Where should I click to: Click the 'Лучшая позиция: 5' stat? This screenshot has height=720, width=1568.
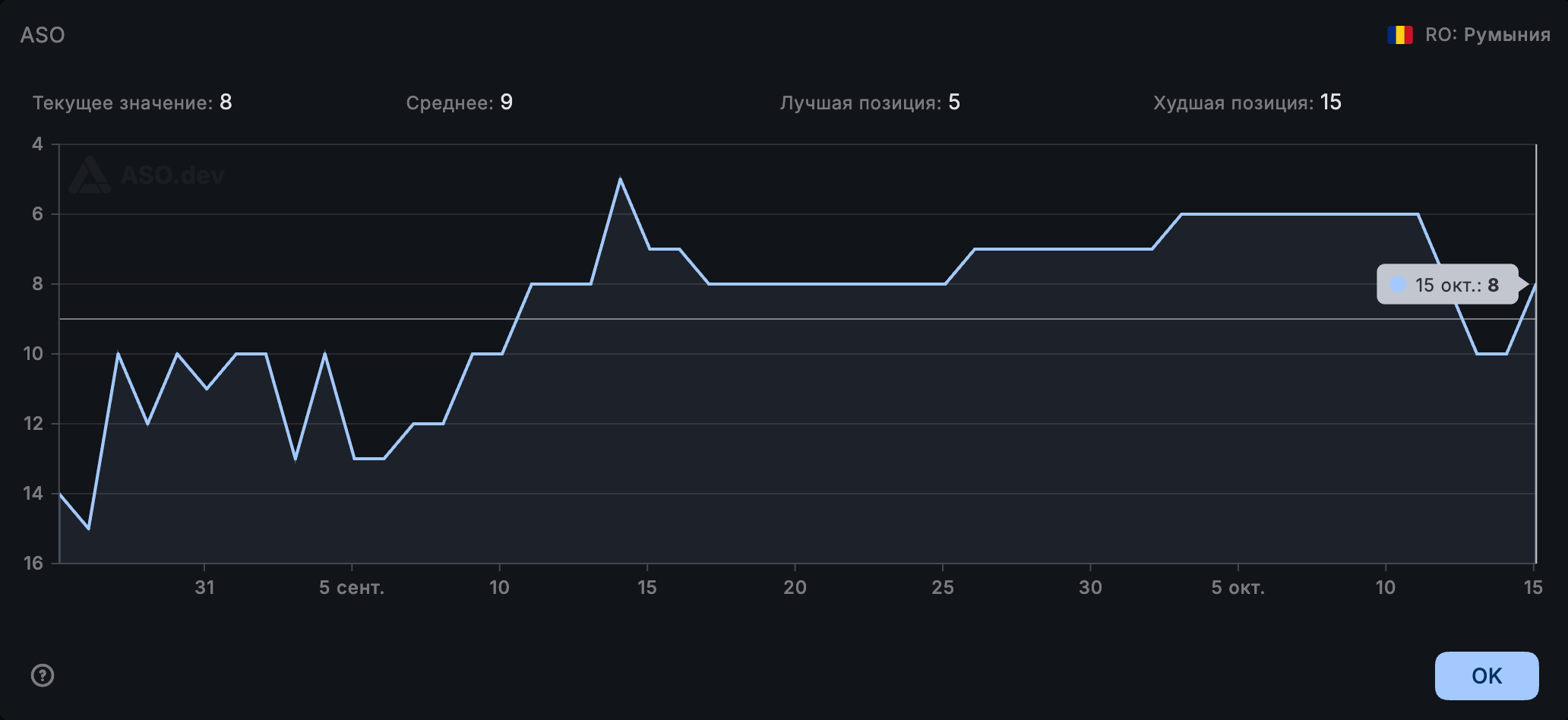click(x=869, y=103)
